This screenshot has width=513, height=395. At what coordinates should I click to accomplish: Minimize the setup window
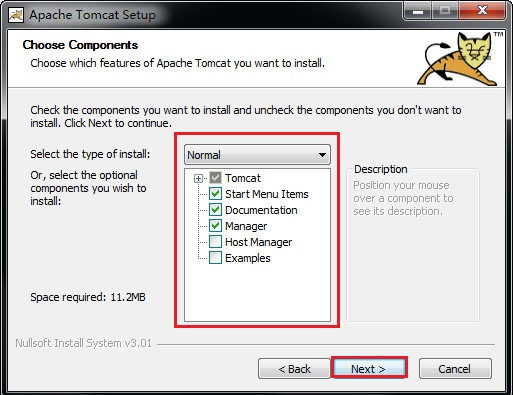click(418, 11)
